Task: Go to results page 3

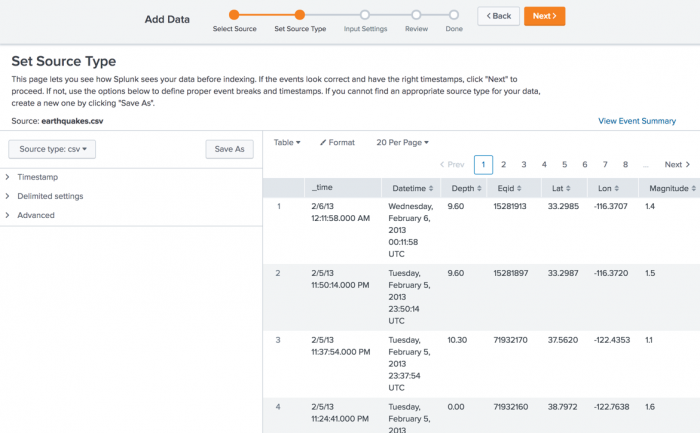Action: 524,165
